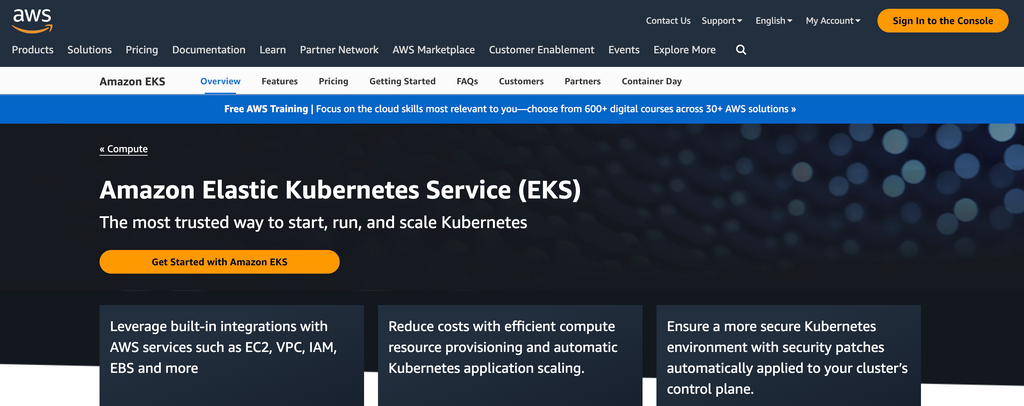Screen dimensions: 1024x406
Task: Select the Solutions menu item
Action: click(90, 50)
